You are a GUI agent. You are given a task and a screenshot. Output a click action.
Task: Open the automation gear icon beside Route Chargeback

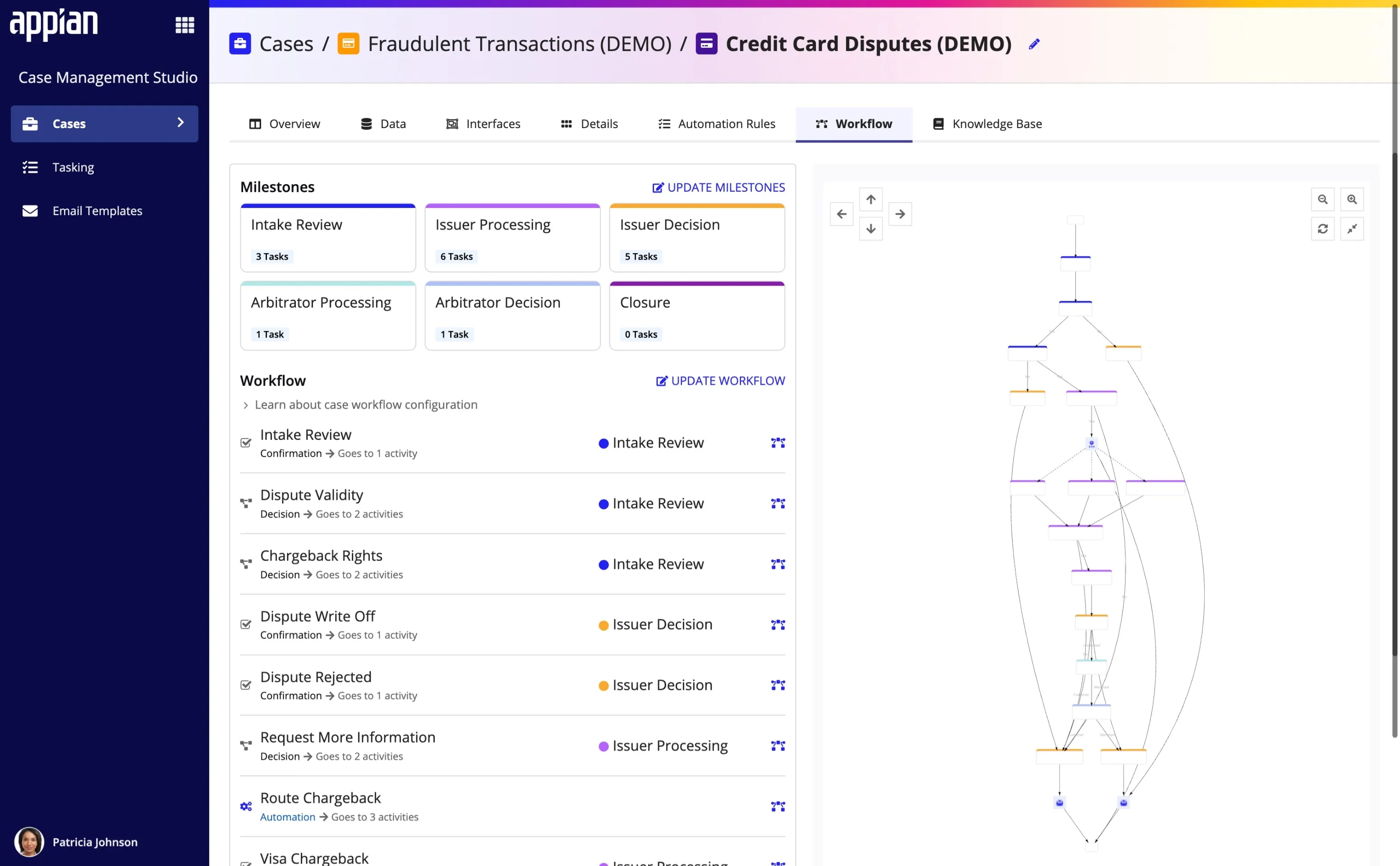246,806
